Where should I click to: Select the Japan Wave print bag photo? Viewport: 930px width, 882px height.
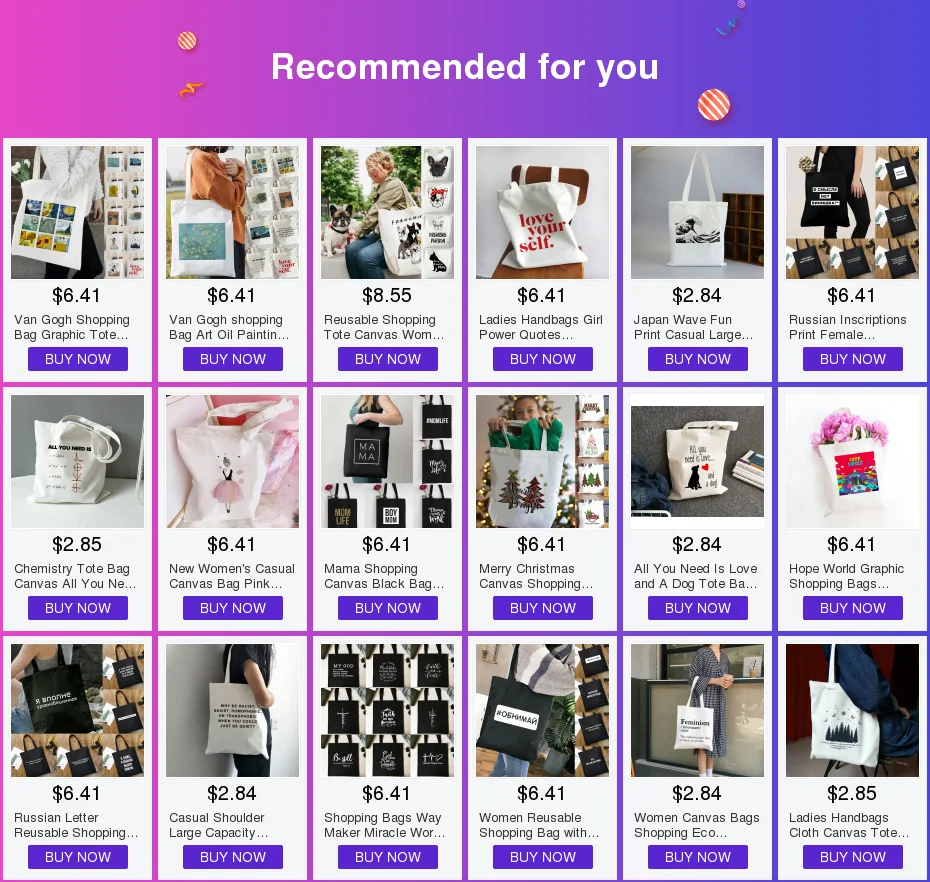tap(698, 212)
